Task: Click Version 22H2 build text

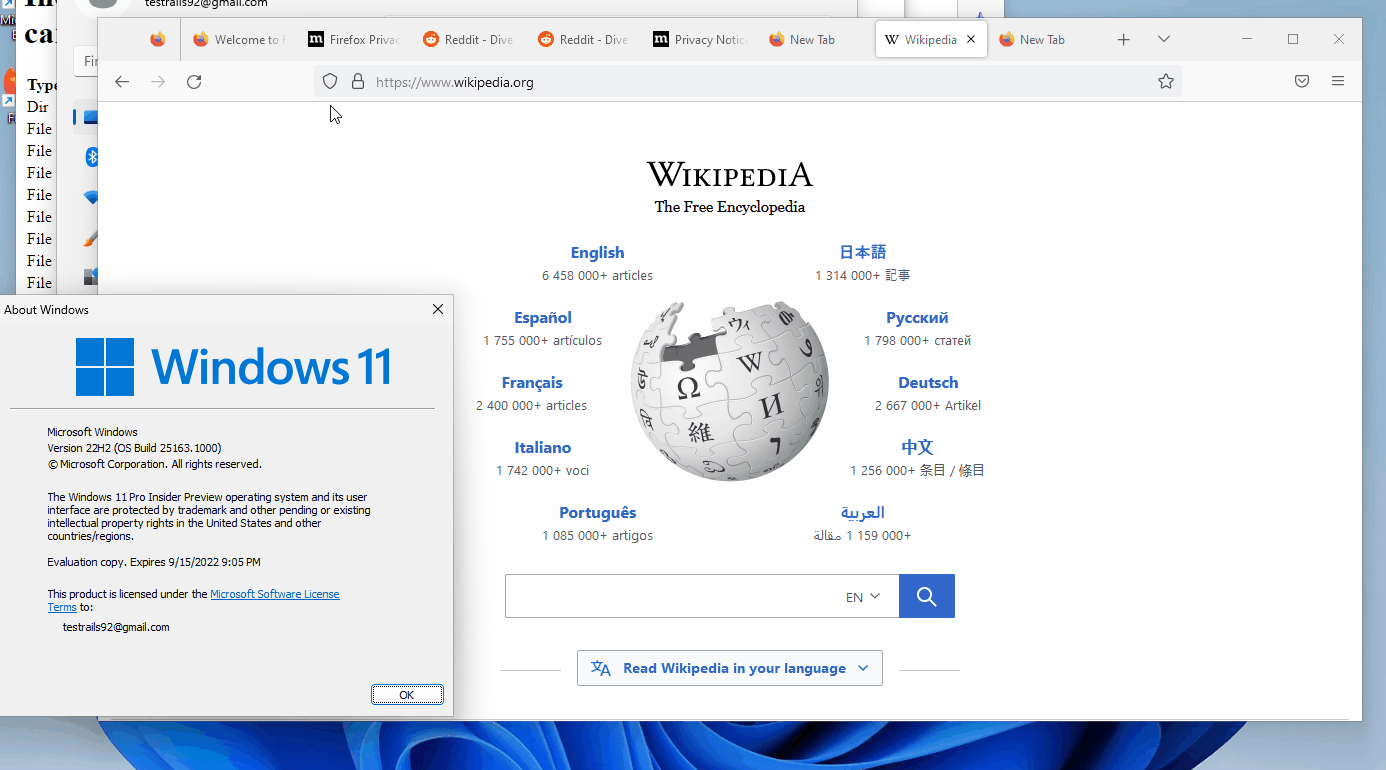Action: (x=134, y=448)
